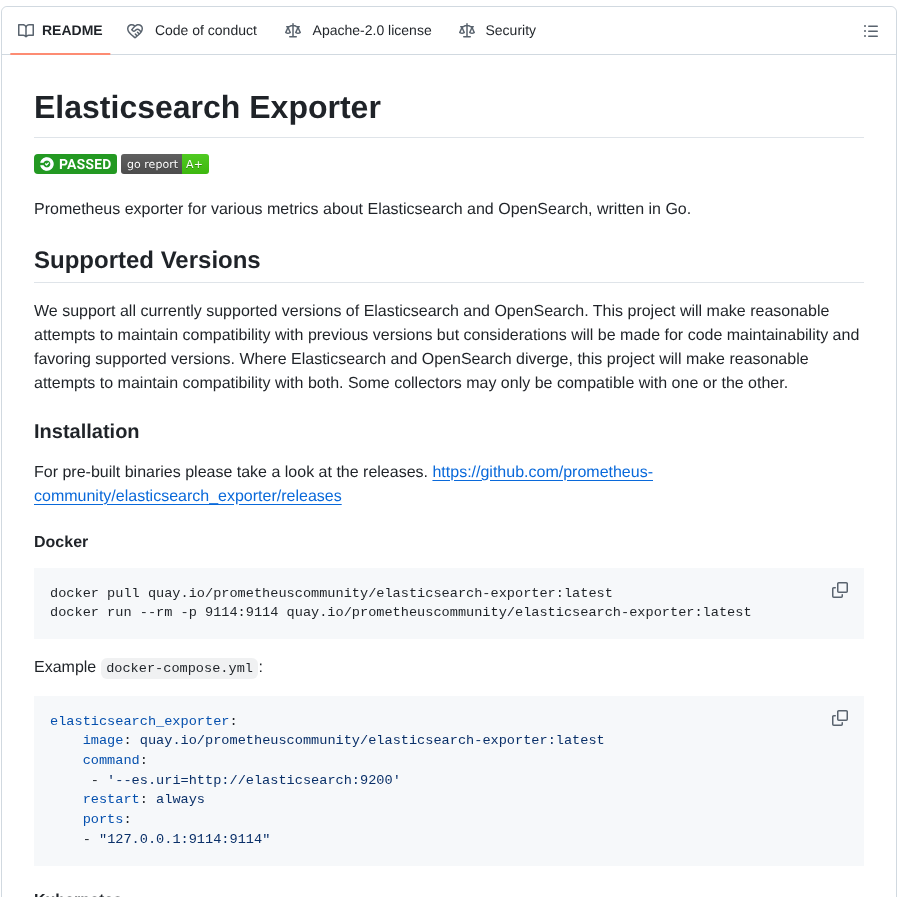Select the docker-compose.yml inline code text
897x897 pixels.
(x=178, y=667)
